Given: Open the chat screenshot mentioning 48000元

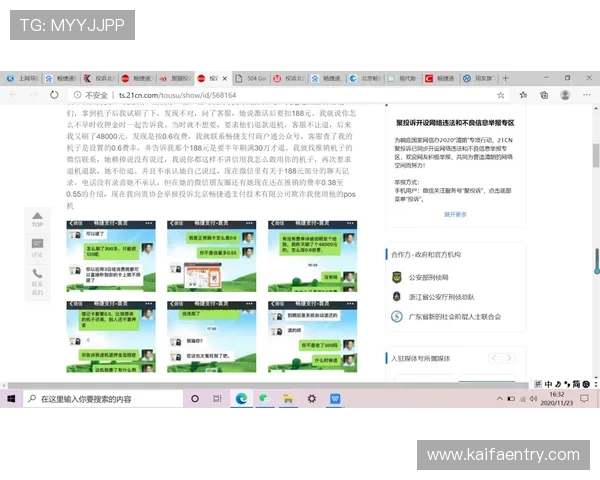Looking at the screenshot, I should pyautogui.click(x=313, y=256).
